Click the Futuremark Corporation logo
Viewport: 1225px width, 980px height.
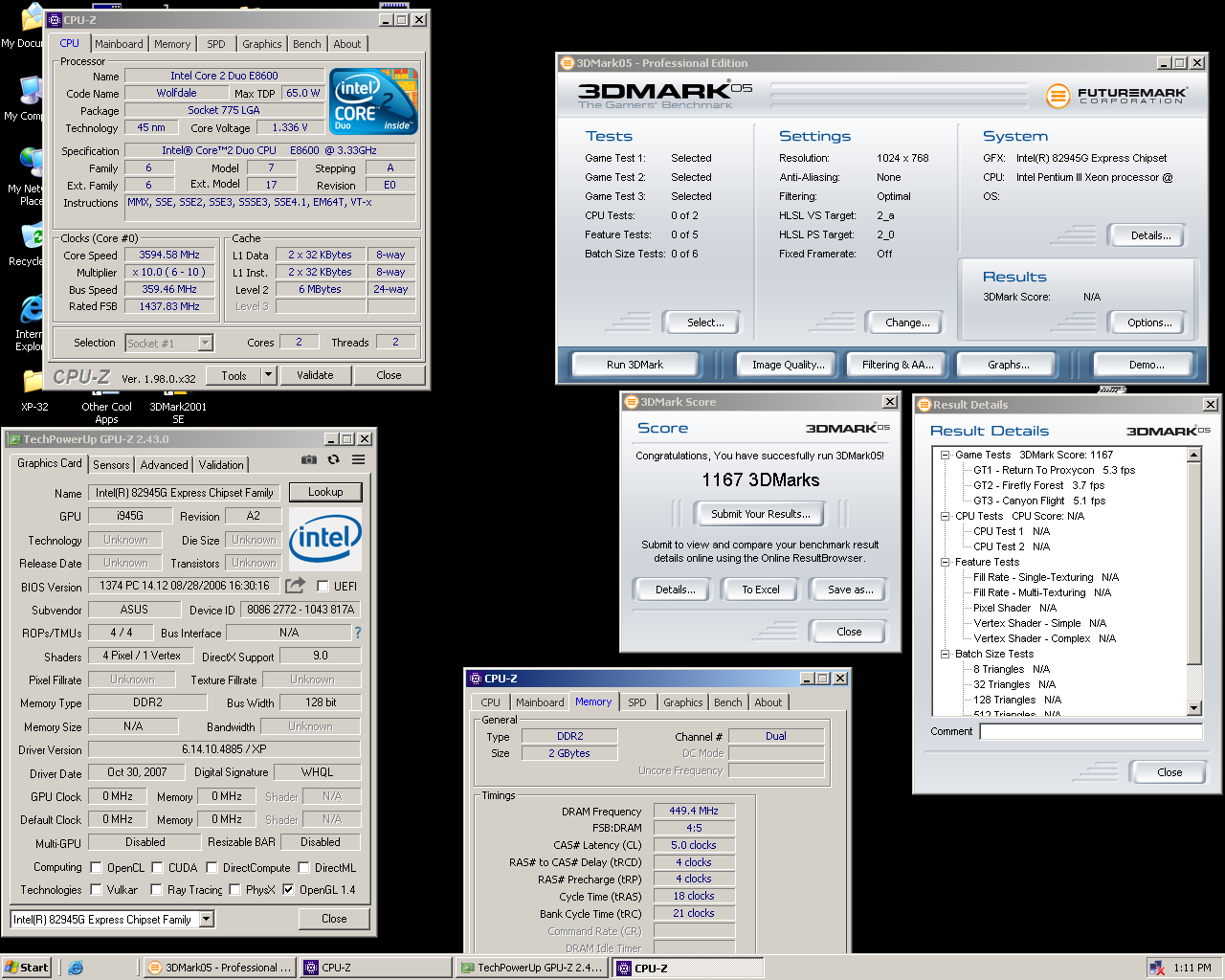1117,95
